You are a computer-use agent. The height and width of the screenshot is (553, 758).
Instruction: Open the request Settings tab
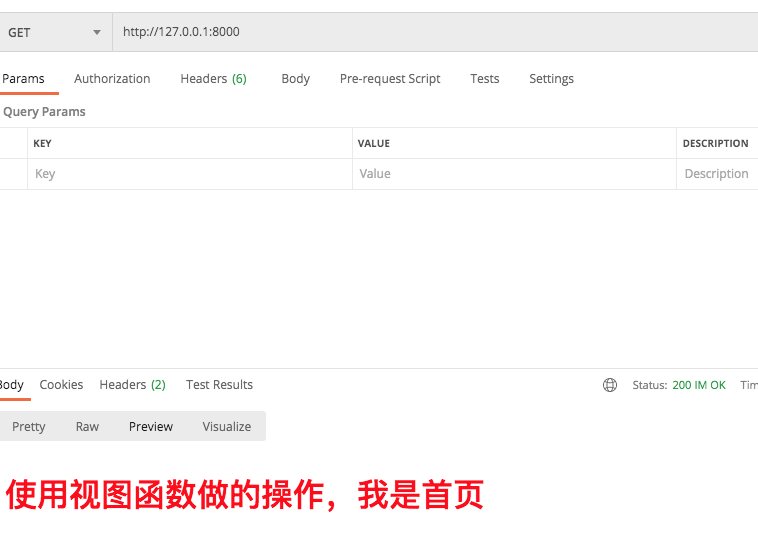(x=551, y=79)
